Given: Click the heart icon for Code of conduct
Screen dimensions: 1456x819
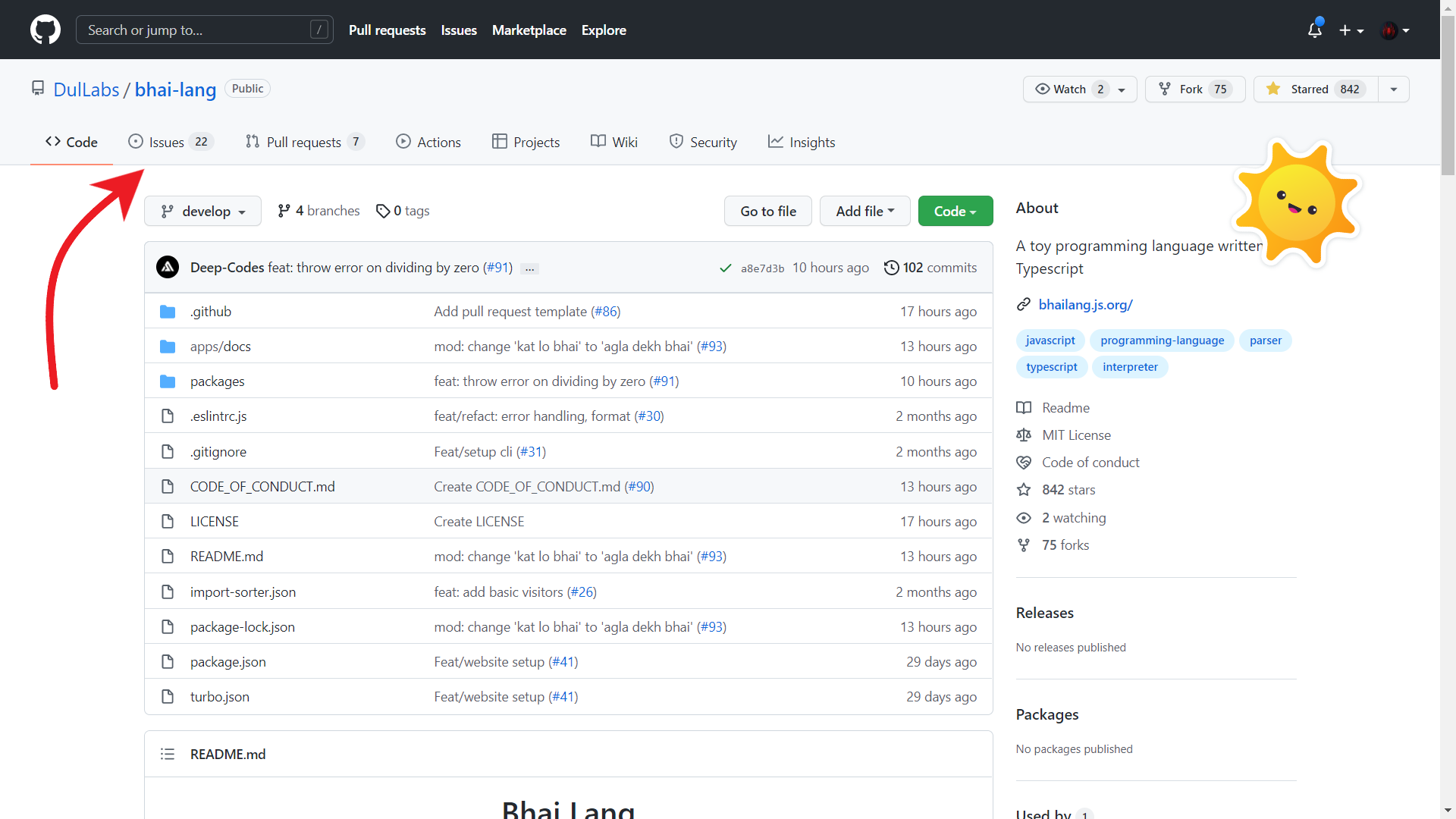Looking at the screenshot, I should (x=1024, y=462).
